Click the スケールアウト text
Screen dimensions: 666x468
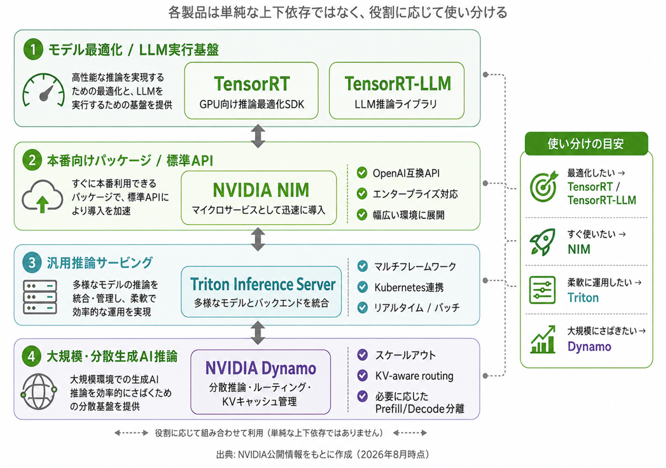(x=405, y=355)
